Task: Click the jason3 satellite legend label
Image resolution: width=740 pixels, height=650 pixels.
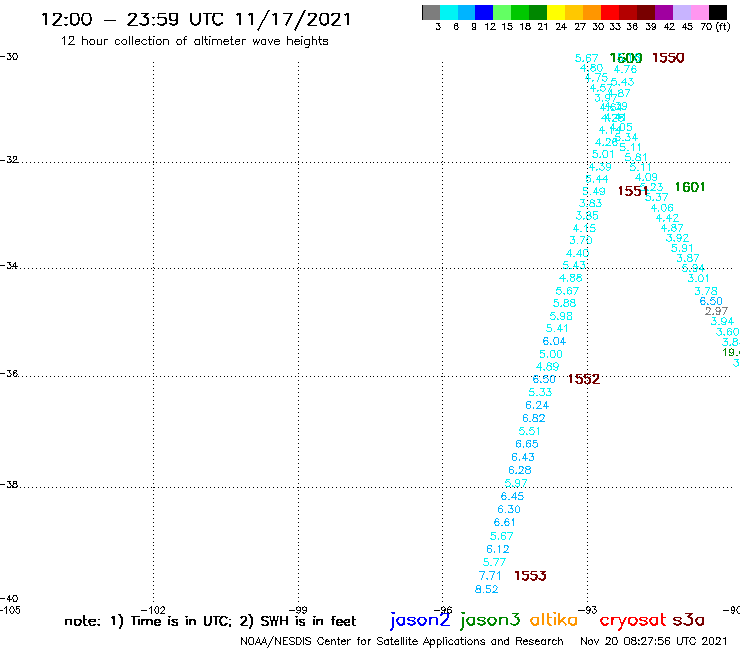Action: point(490,620)
